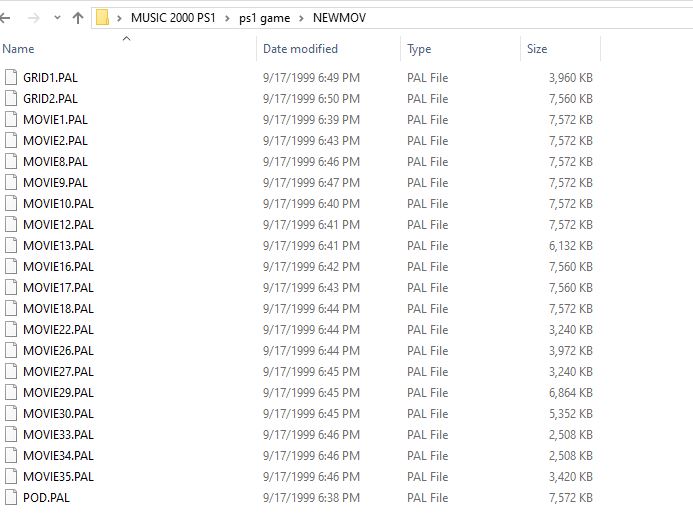Select the file name MOVIE30.PAL
Screen dimensions: 693x527
(x=58, y=414)
